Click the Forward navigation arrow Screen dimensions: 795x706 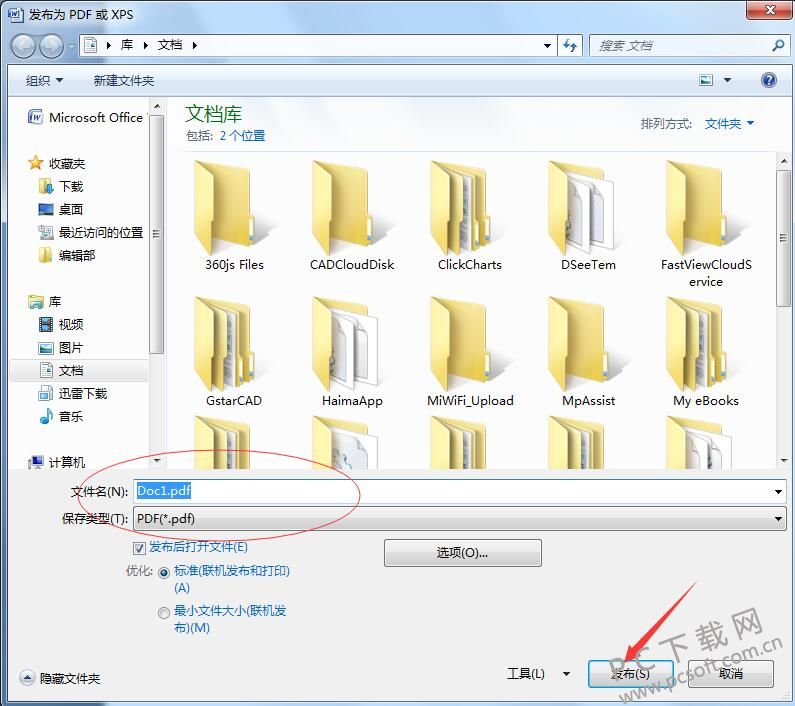pos(51,46)
